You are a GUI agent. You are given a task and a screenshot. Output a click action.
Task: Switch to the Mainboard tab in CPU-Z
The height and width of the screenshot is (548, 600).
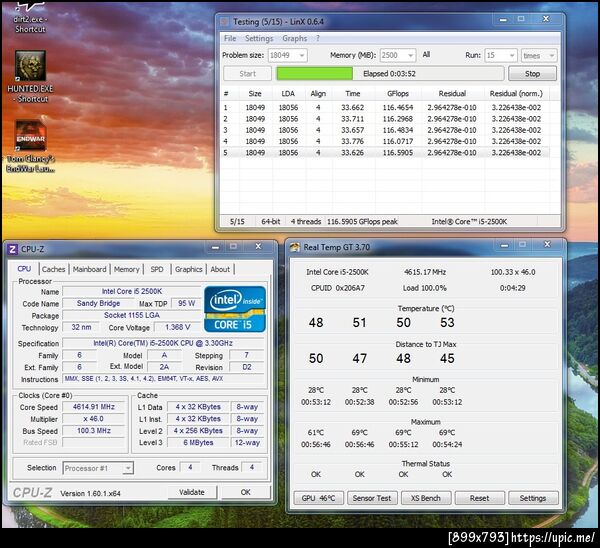(90, 269)
